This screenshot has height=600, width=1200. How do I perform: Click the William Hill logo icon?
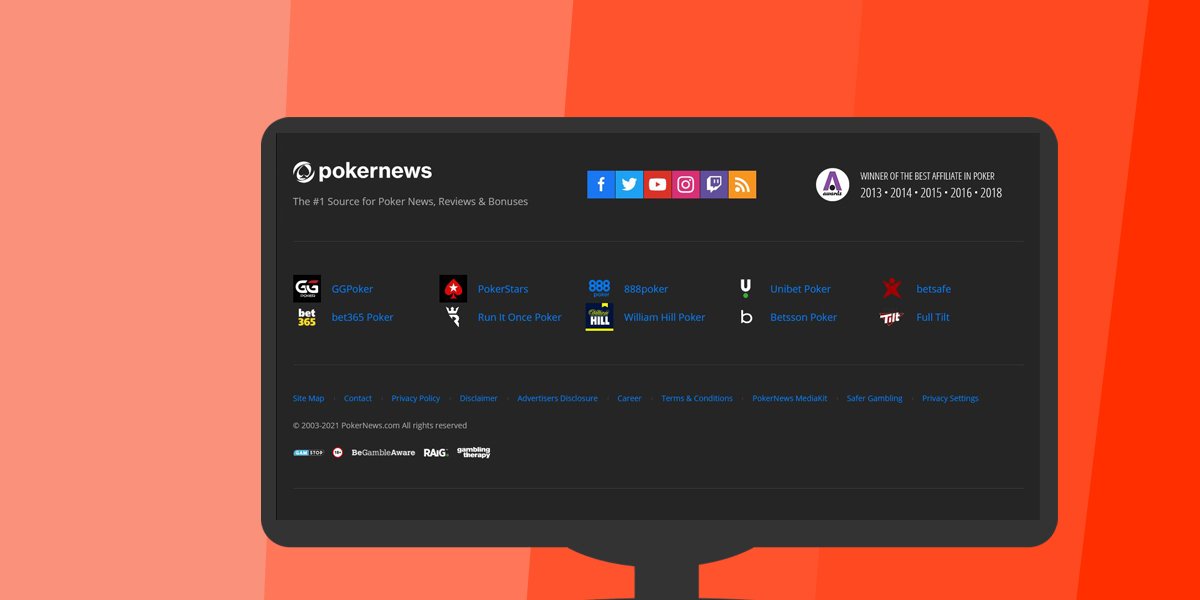click(599, 317)
